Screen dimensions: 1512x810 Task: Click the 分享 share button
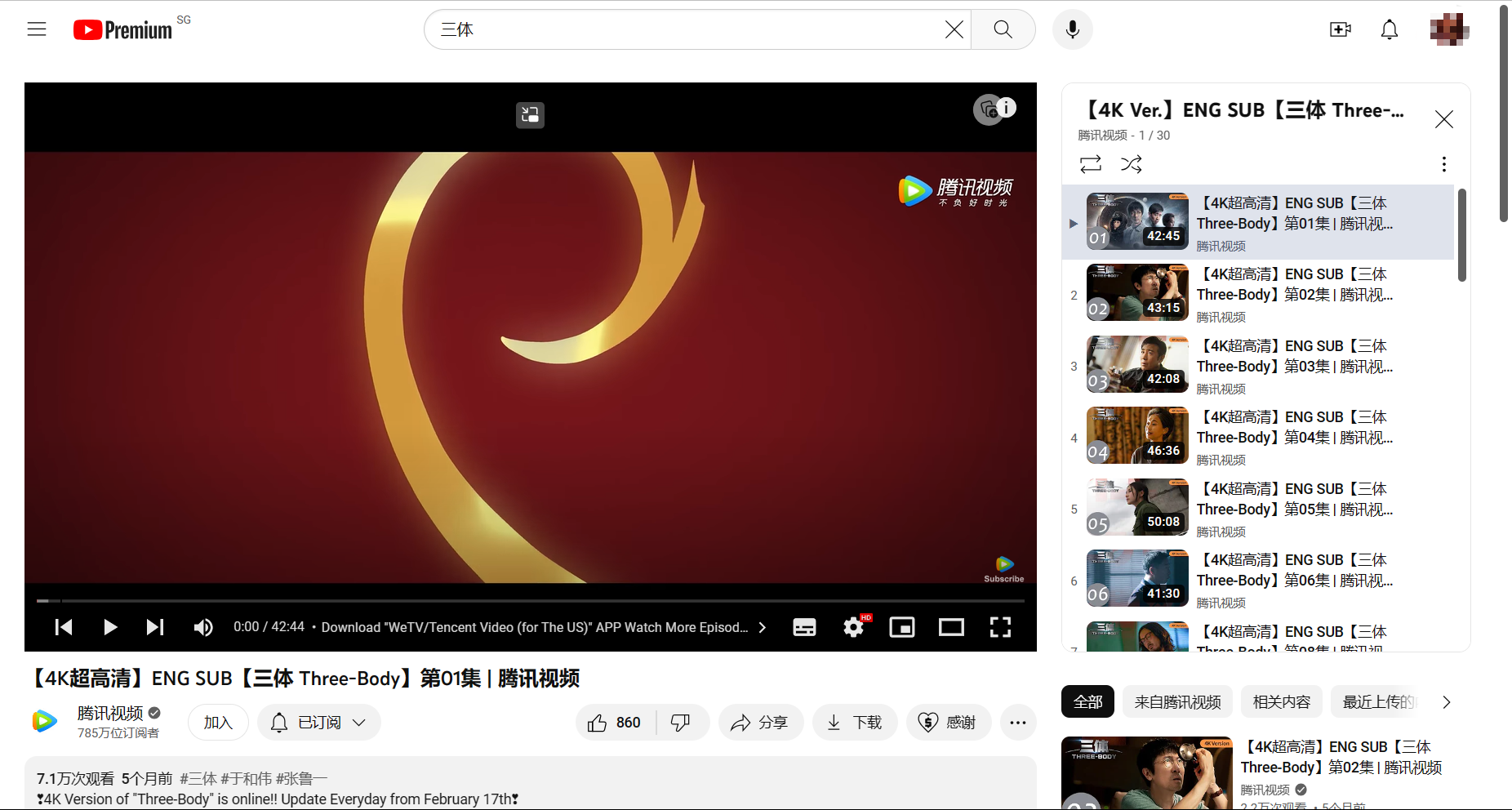tap(760, 723)
